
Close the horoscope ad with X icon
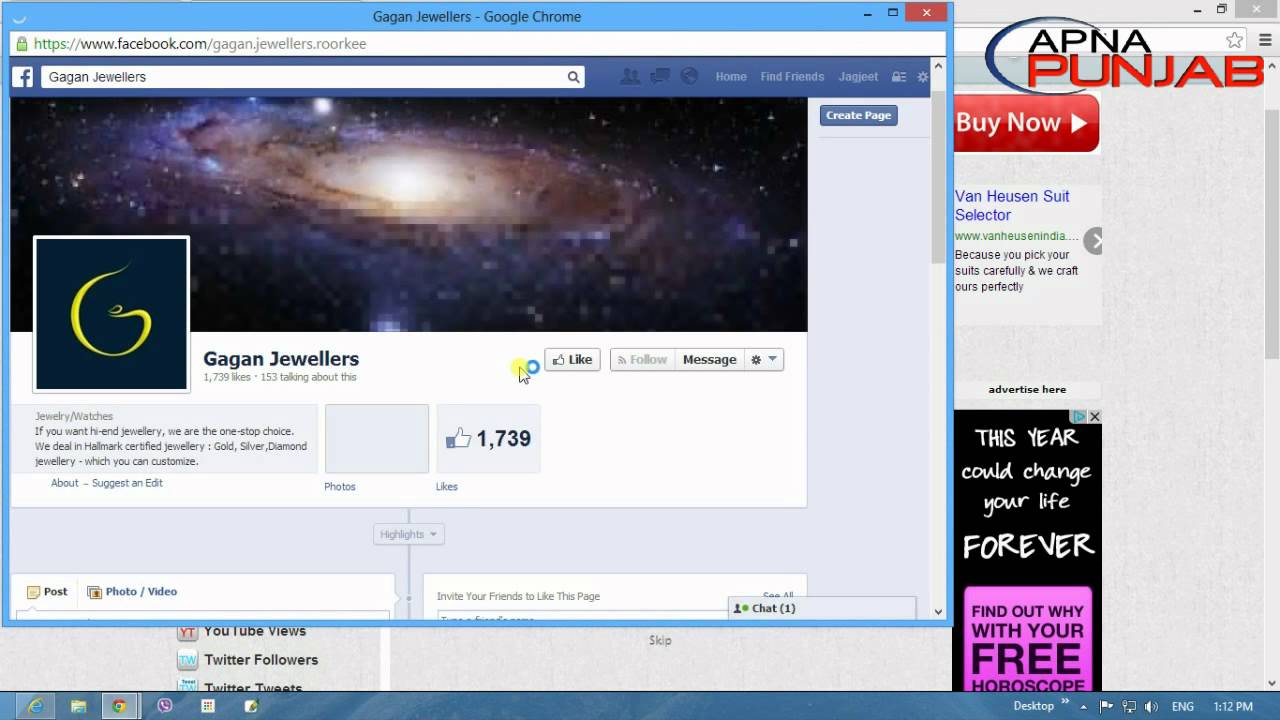[x=1095, y=416]
